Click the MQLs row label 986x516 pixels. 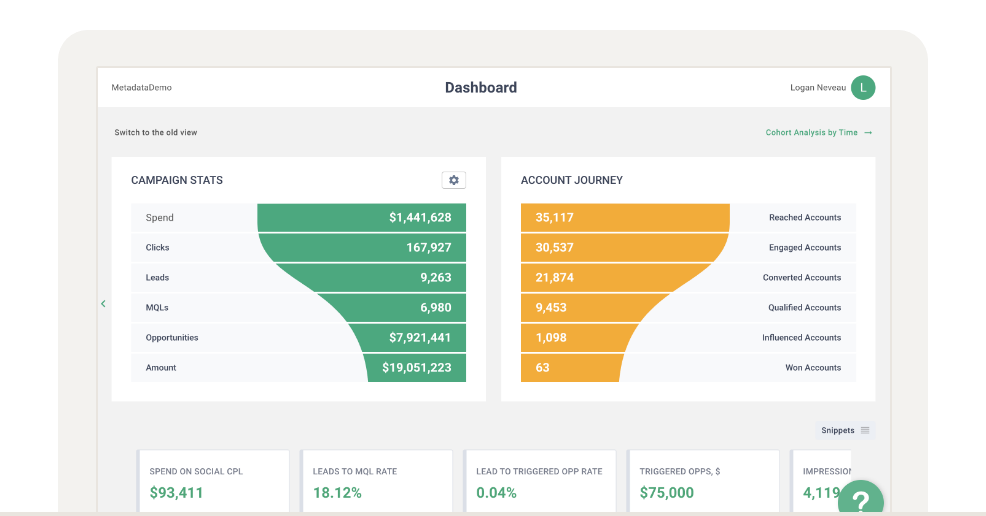tap(157, 307)
